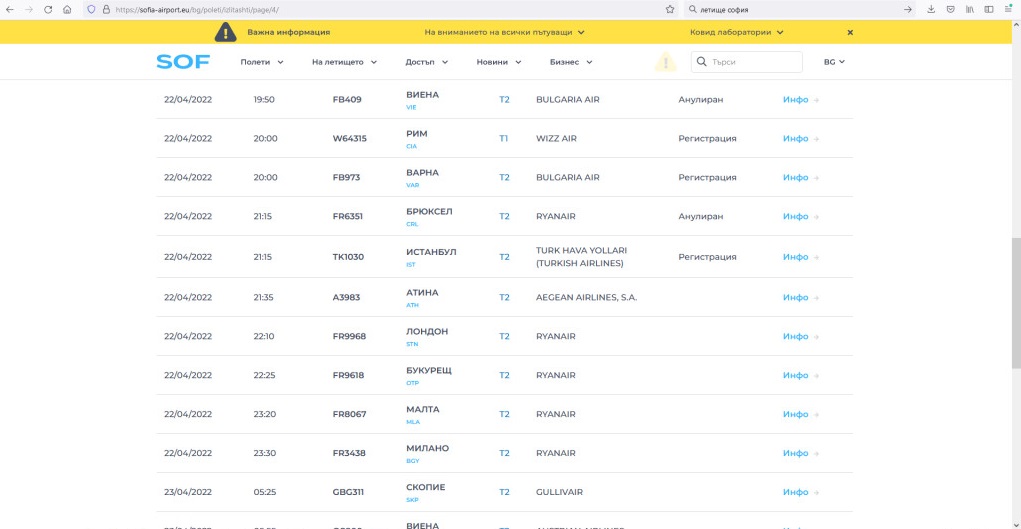Open the 'Новини' menu
The image size is (1021, 529).
[x=499, y=62]
